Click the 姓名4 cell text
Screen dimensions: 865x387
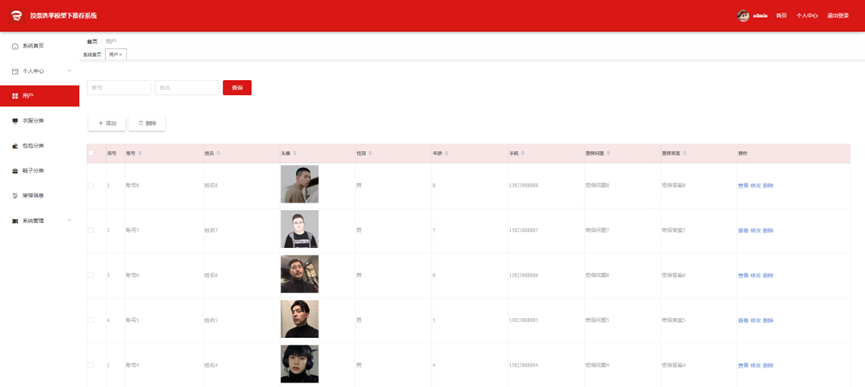(x=211, y=366)
